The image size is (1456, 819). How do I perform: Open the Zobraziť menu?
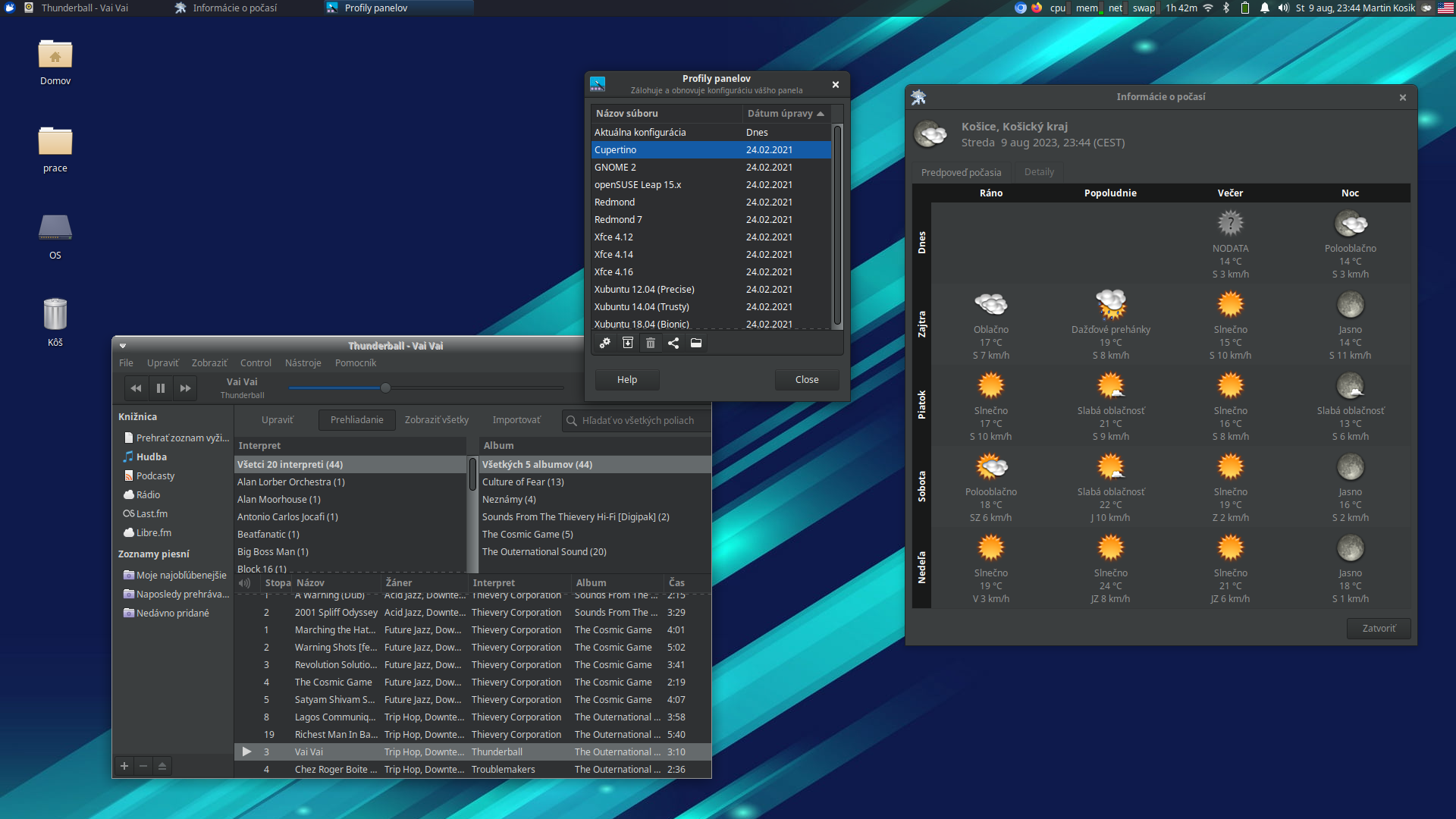(x=209, y=363)
